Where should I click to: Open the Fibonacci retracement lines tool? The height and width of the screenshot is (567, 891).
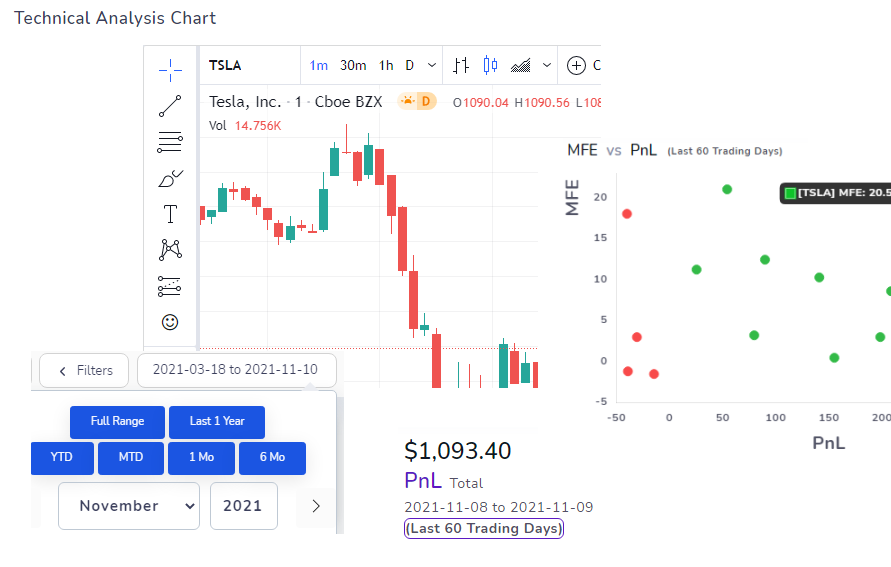click(x=170, y=142)
